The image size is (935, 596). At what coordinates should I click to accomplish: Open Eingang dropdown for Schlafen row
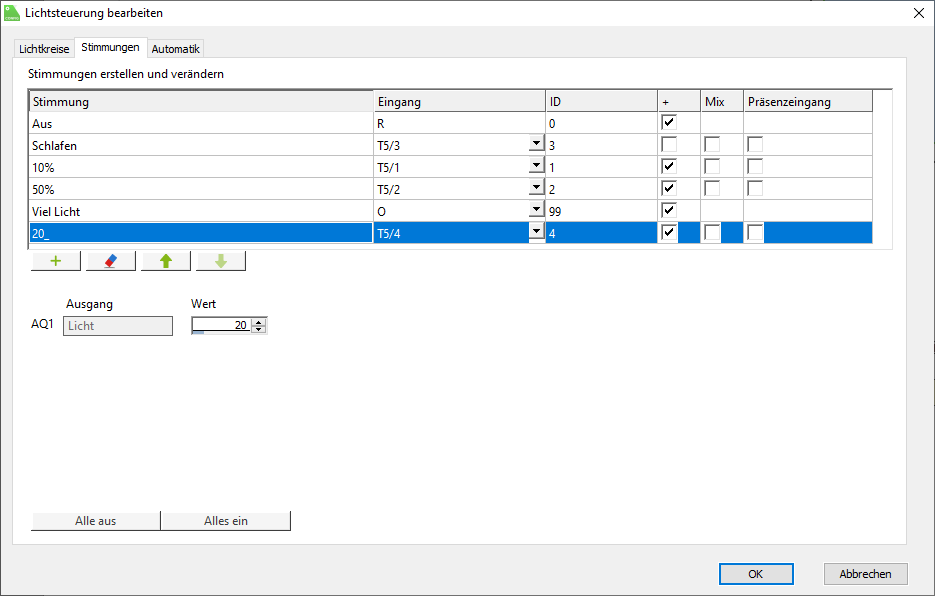[x=536, y=144]
